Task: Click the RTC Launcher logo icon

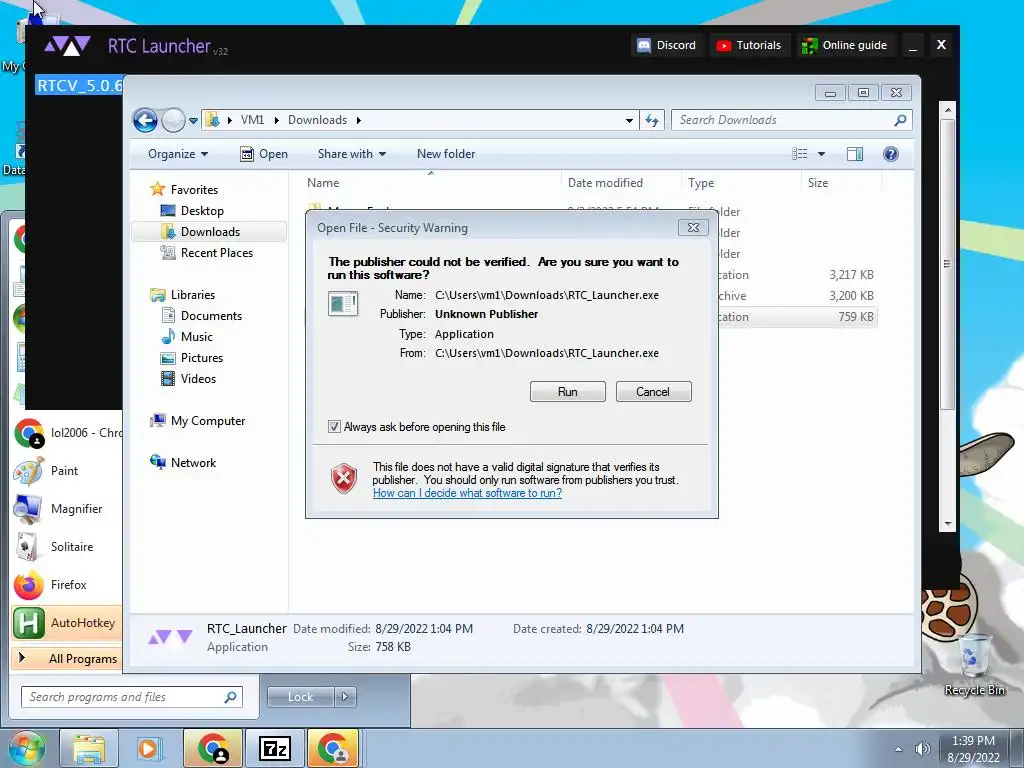Action: [x=67, y=46]
